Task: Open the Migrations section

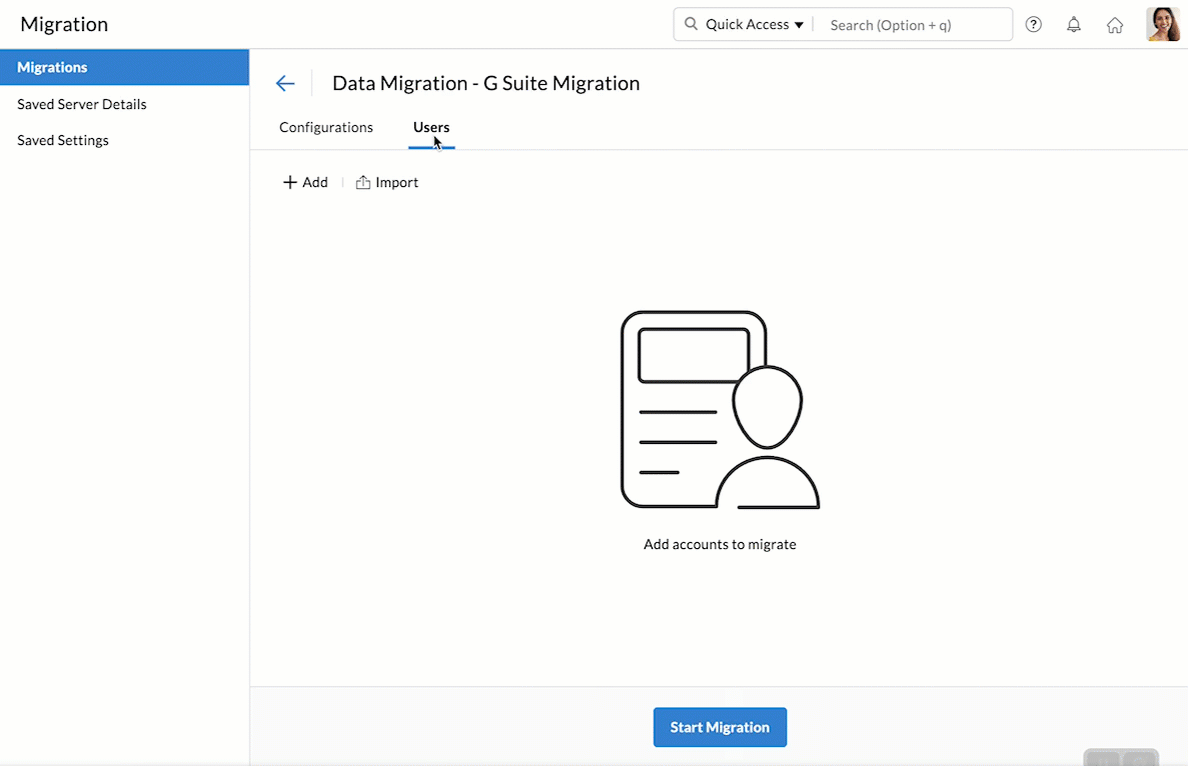Action: (x=50, y=67)
